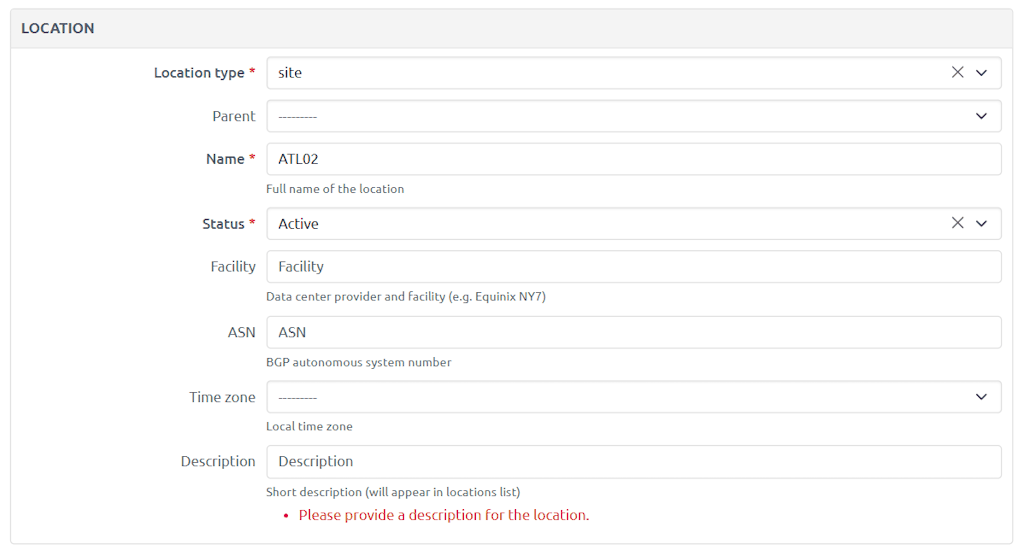Click the 'Status' field label
Viewport: 1024px width, 556px height.
tap(223, 224)
